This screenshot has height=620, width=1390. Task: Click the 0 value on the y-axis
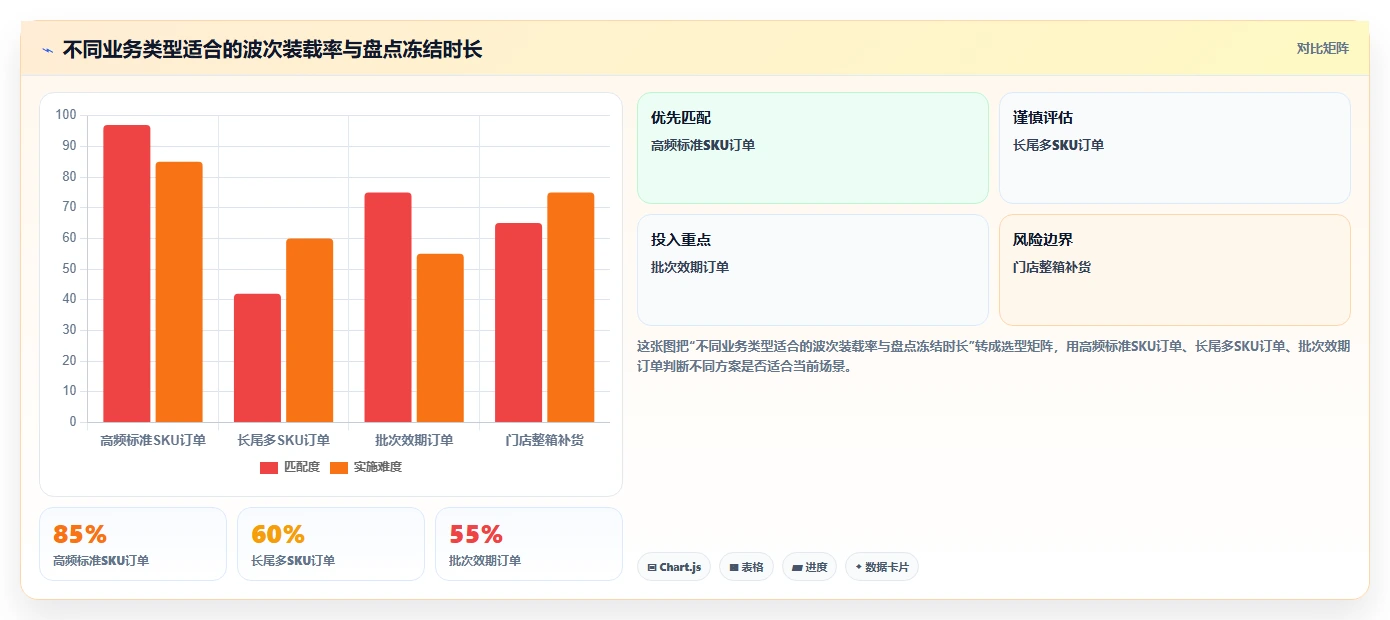tap(73, 422)
